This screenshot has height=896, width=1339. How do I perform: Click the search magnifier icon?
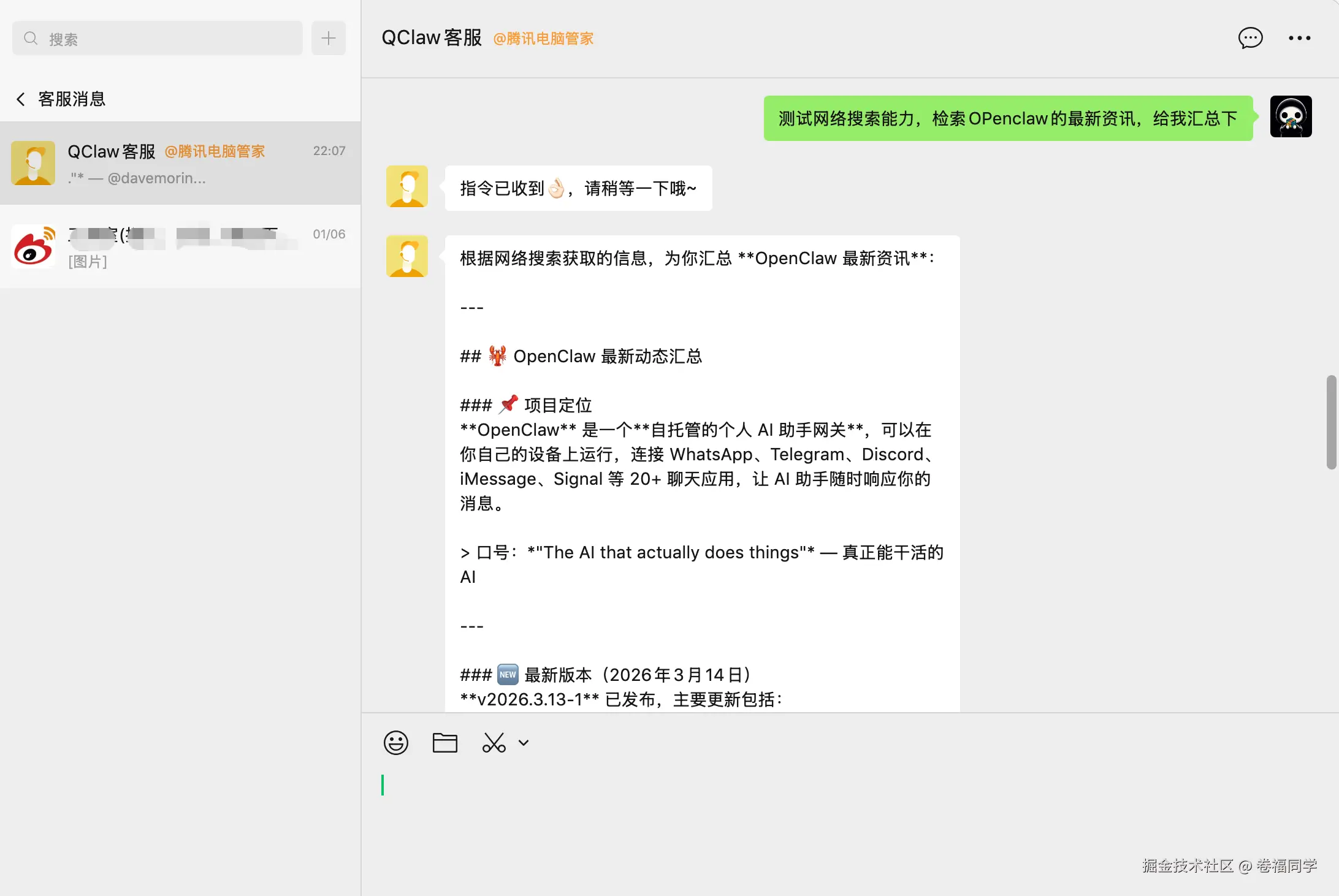[31, 39]
